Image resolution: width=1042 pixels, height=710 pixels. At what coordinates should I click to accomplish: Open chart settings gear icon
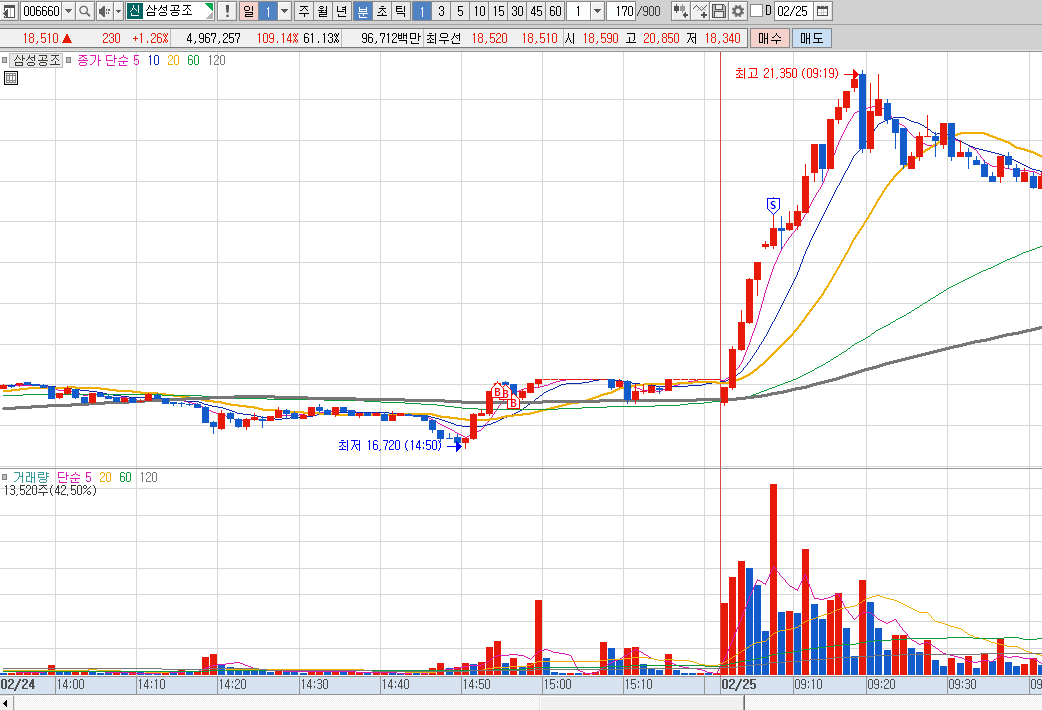coord(738,11)
